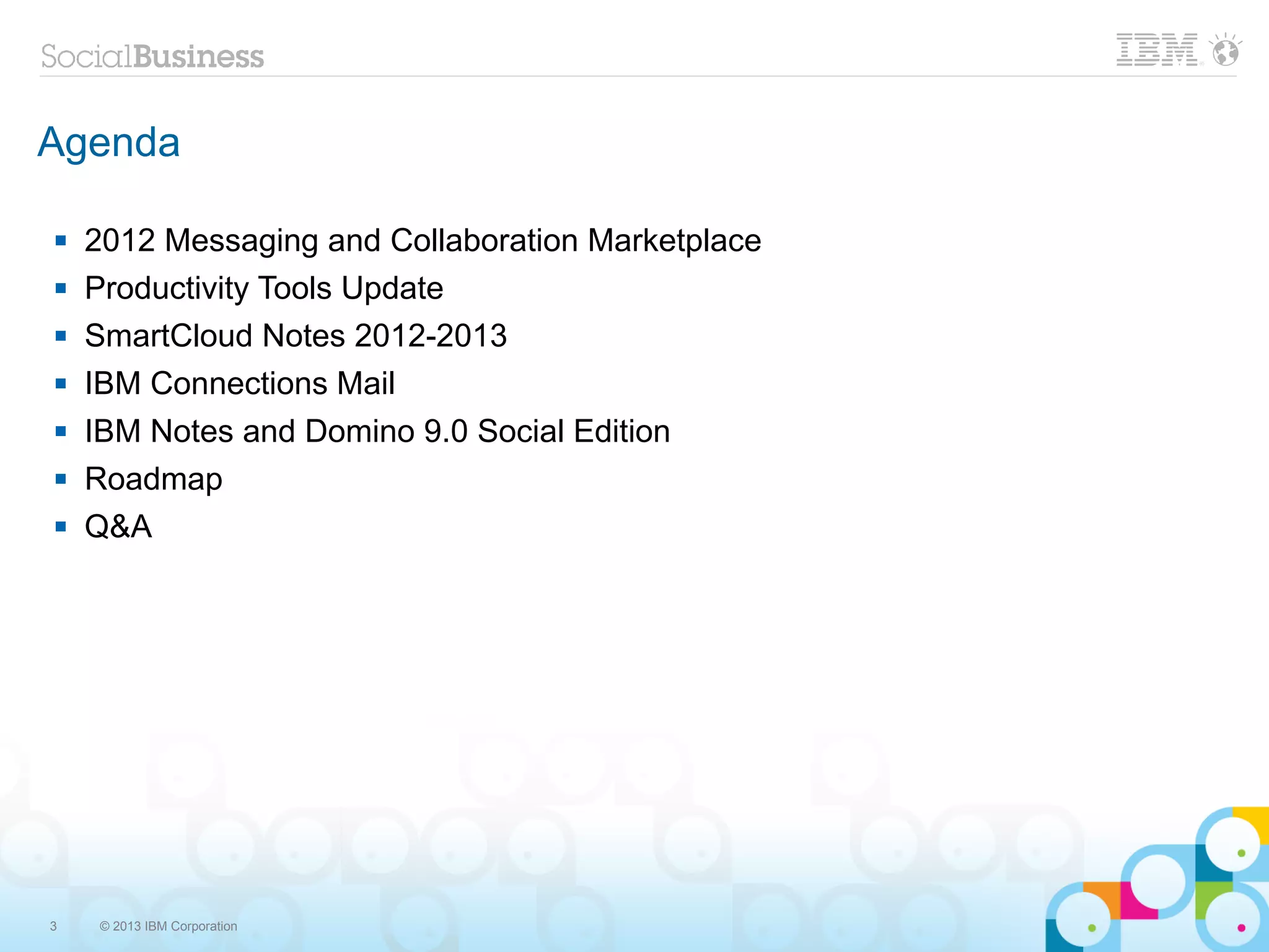Select 'IBM Connections Mail' bullet
1269x952 pixels.
240,383
